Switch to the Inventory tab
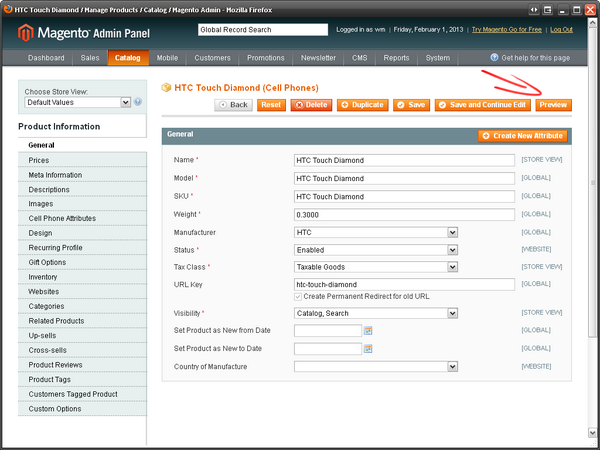600x450 pixels. (x=82, y=277)
